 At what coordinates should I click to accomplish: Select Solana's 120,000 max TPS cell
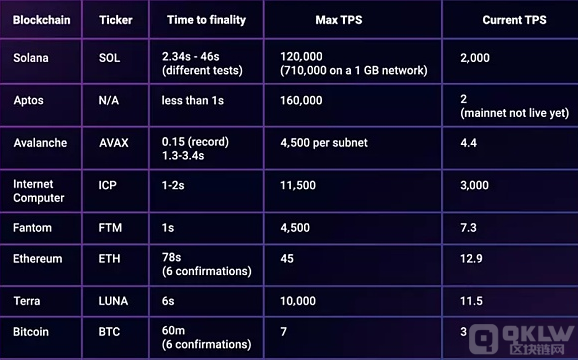[x=354, y=63]
